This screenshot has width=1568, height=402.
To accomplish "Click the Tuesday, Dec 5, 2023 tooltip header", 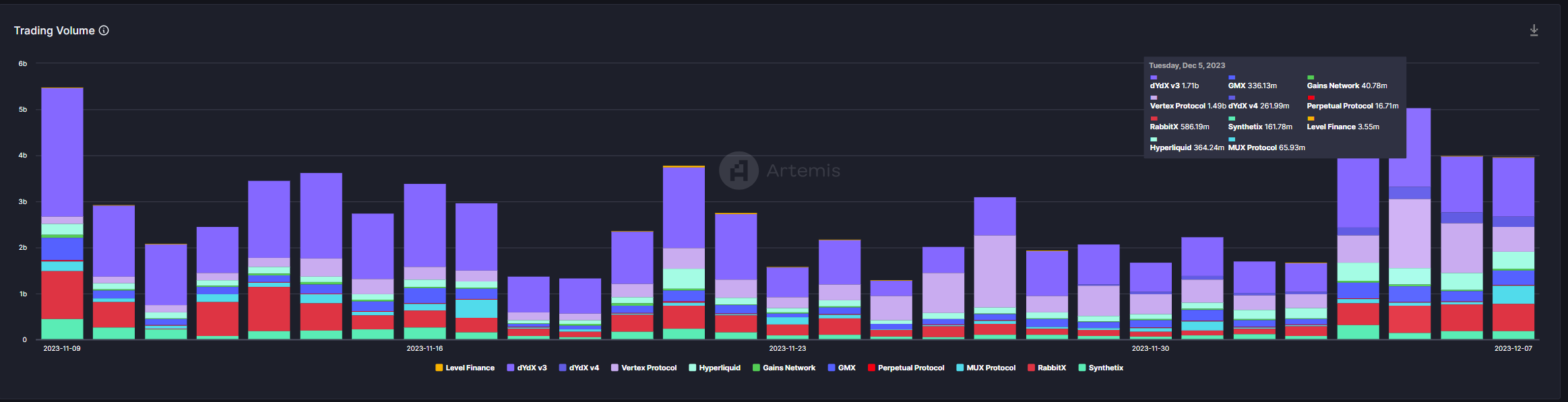I will pyautogui.click(x=1187, y=65).
